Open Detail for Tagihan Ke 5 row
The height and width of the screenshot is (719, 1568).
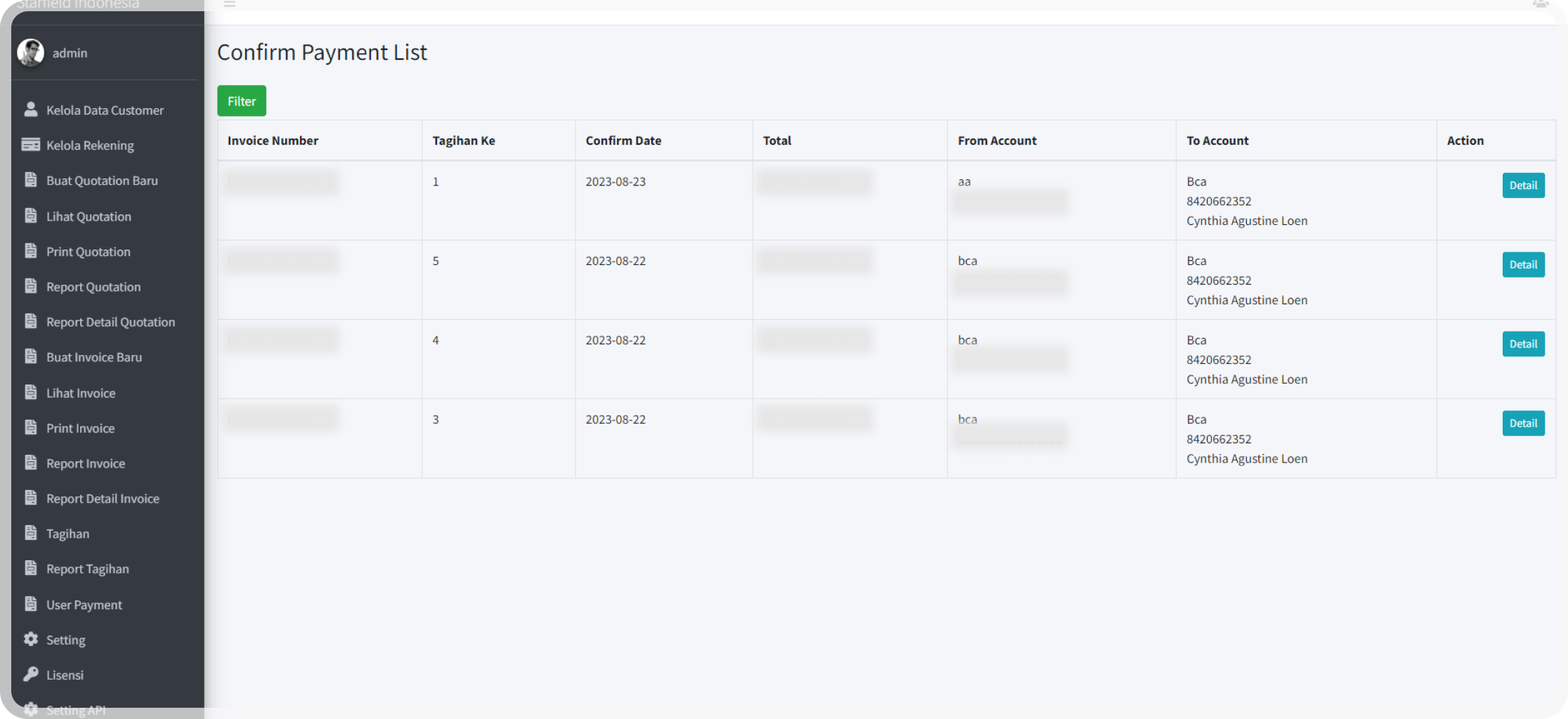coord(1522,265)
